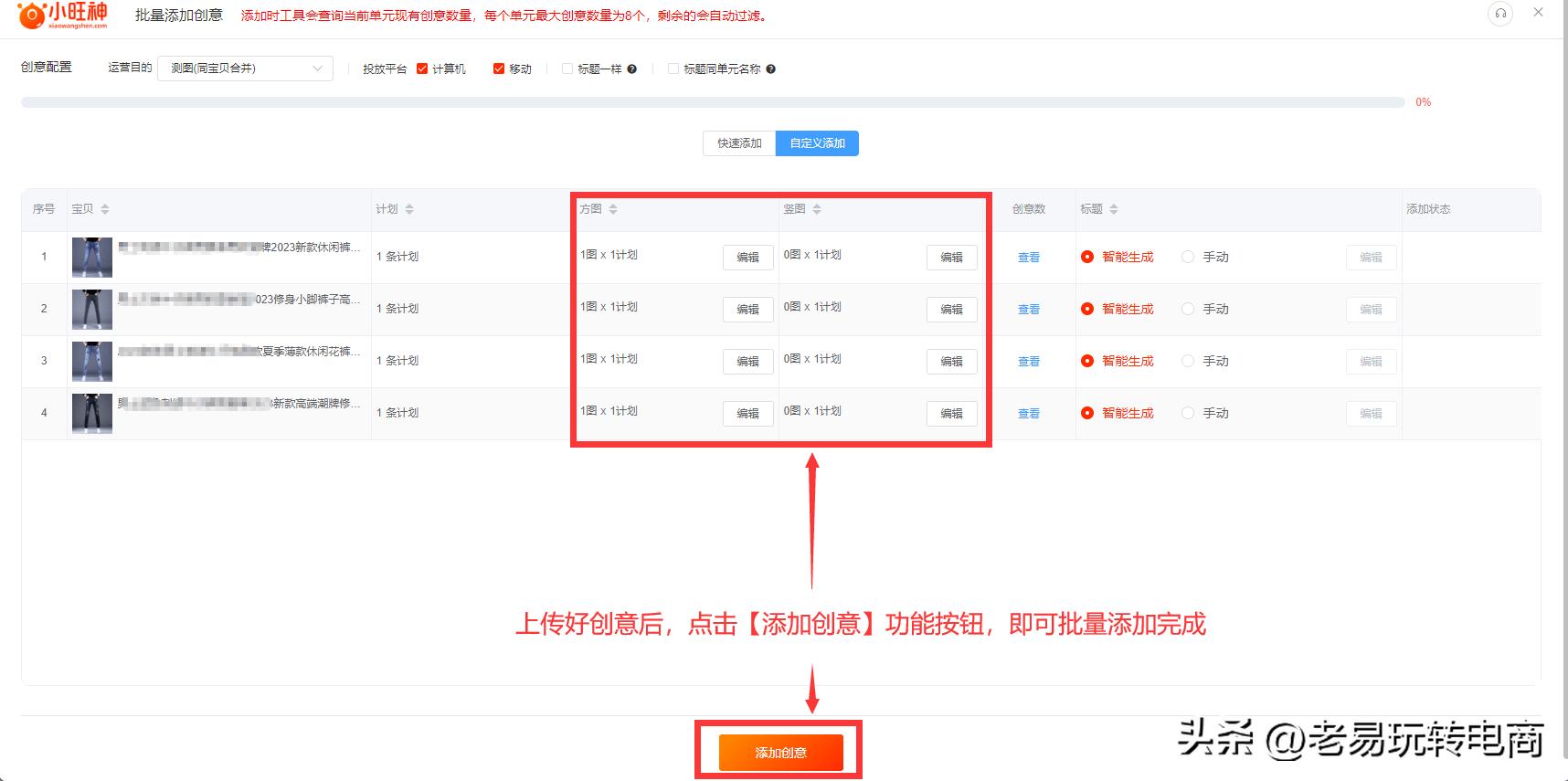The image size is (1568, 781).
Task: Click 1 条计划 in row 1
Action: click(397, 257)
